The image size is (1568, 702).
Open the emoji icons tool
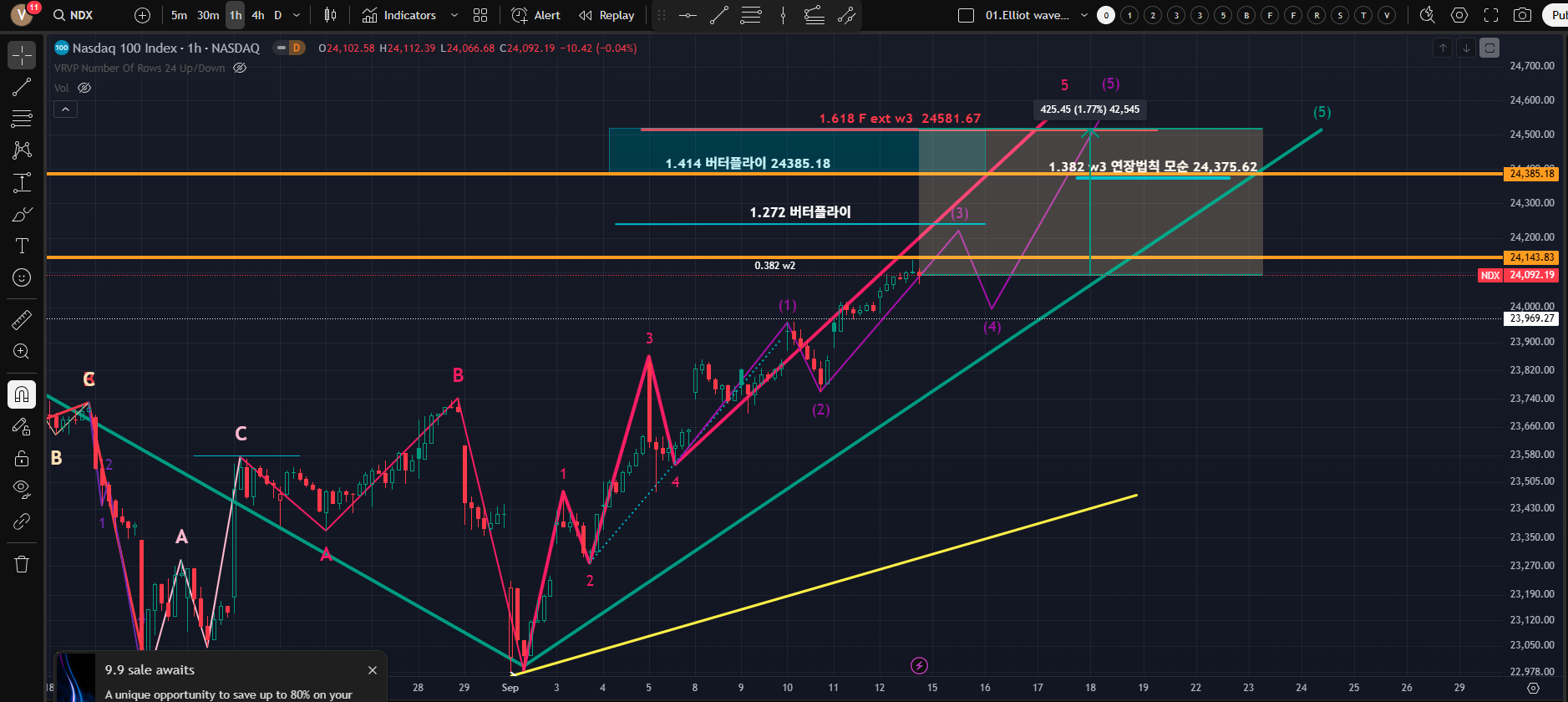pyautogui.click(x=22, y=277)
